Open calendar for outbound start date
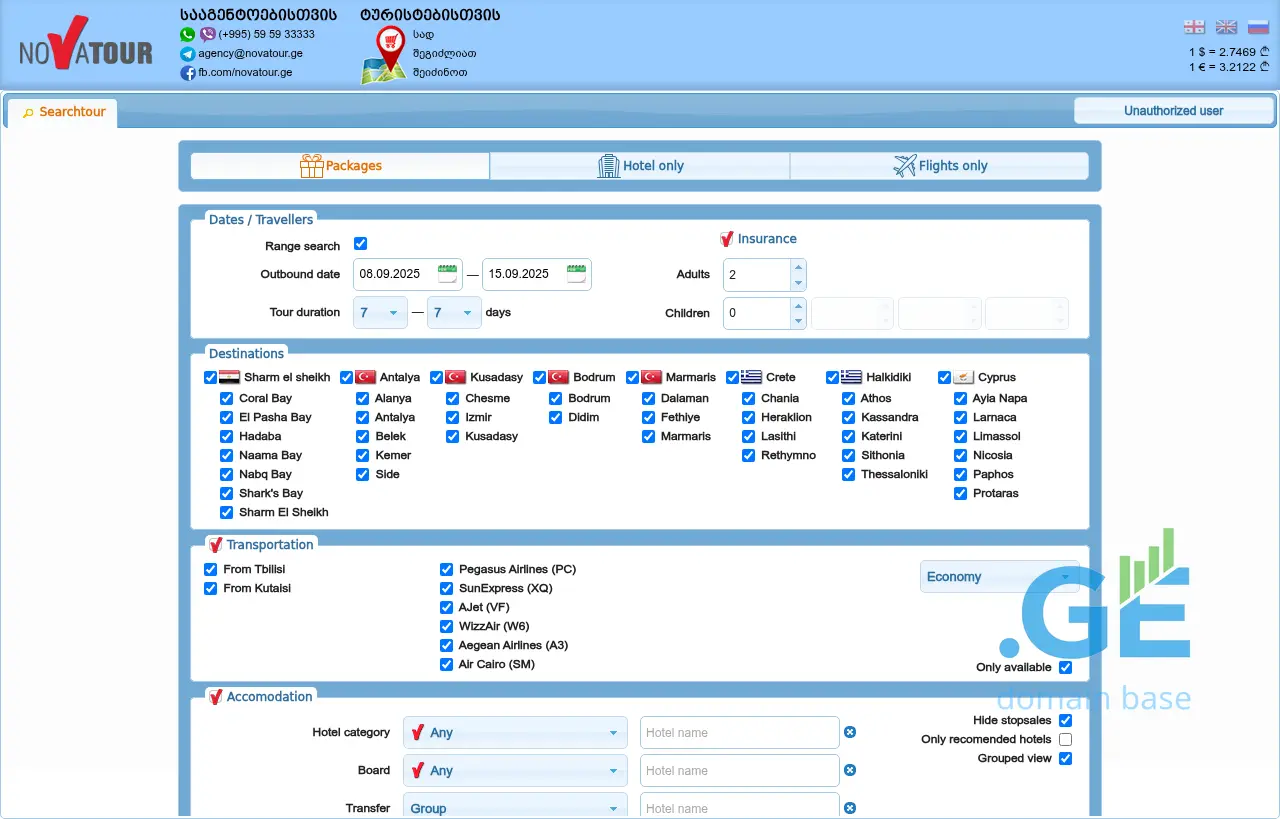Viewport: 1280px width, 819px height. tap(447, 273)
